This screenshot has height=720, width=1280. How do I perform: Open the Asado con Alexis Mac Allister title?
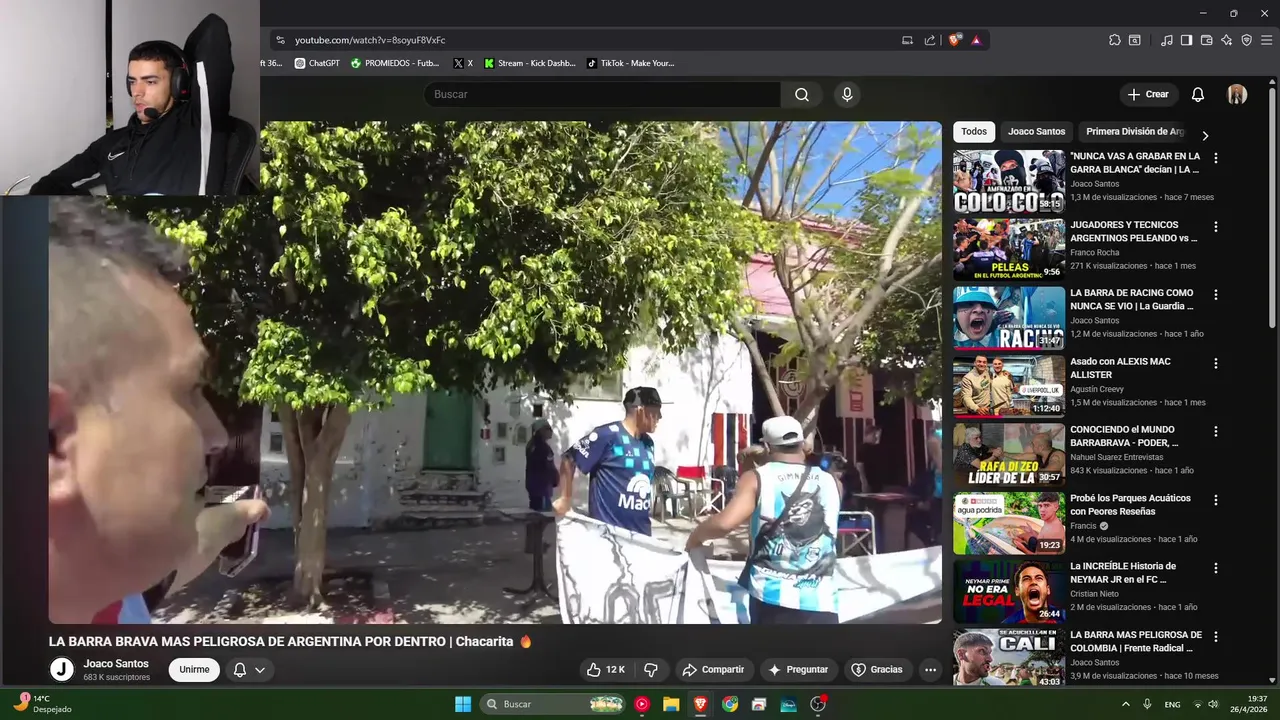coord(1120,368)
